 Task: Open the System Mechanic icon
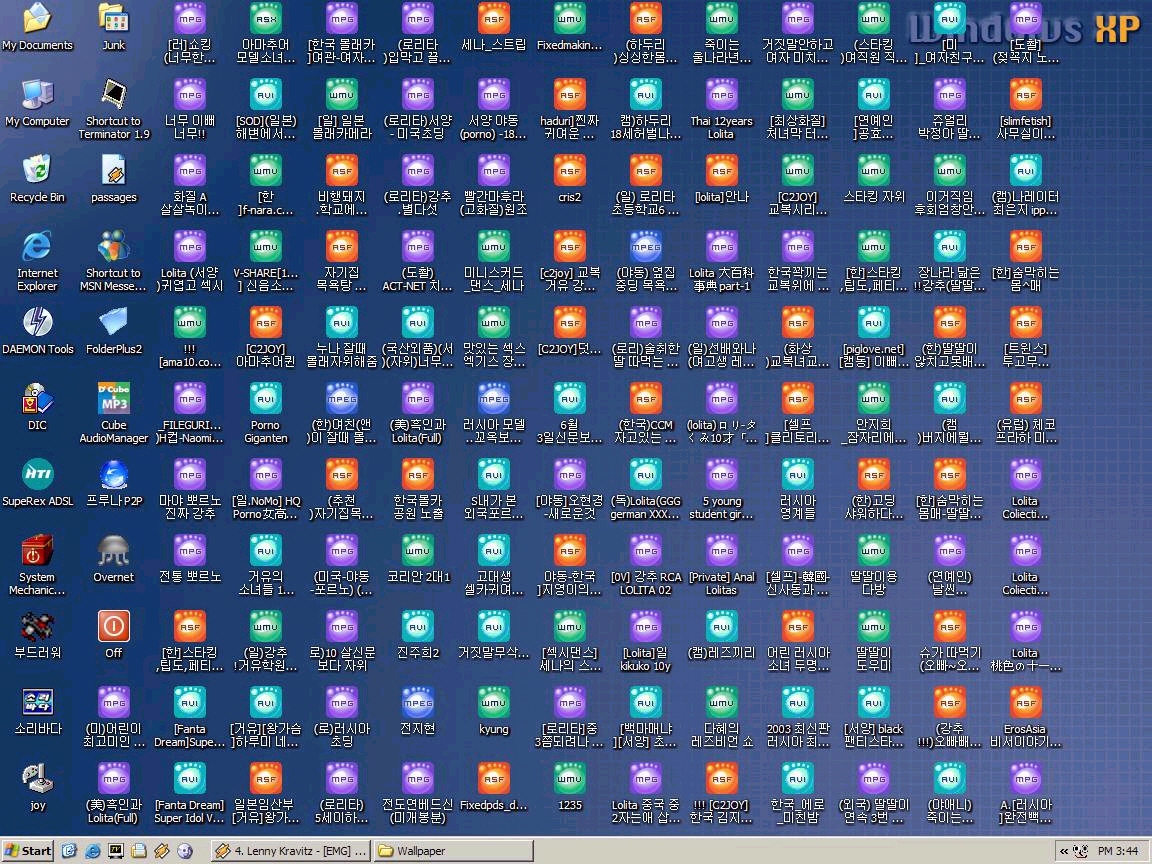coord(37,552)
